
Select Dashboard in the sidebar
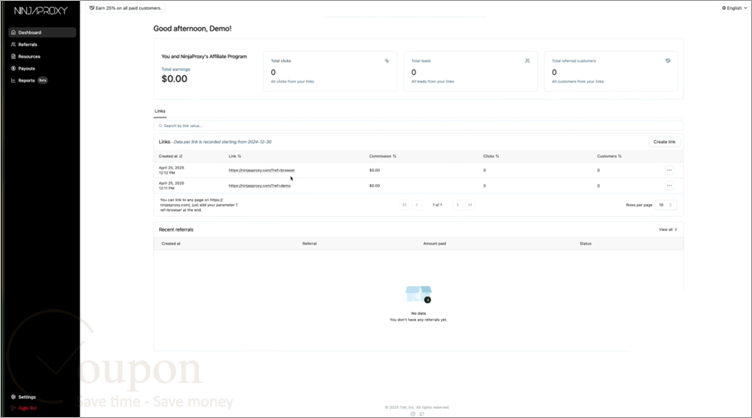coord(42,33)
